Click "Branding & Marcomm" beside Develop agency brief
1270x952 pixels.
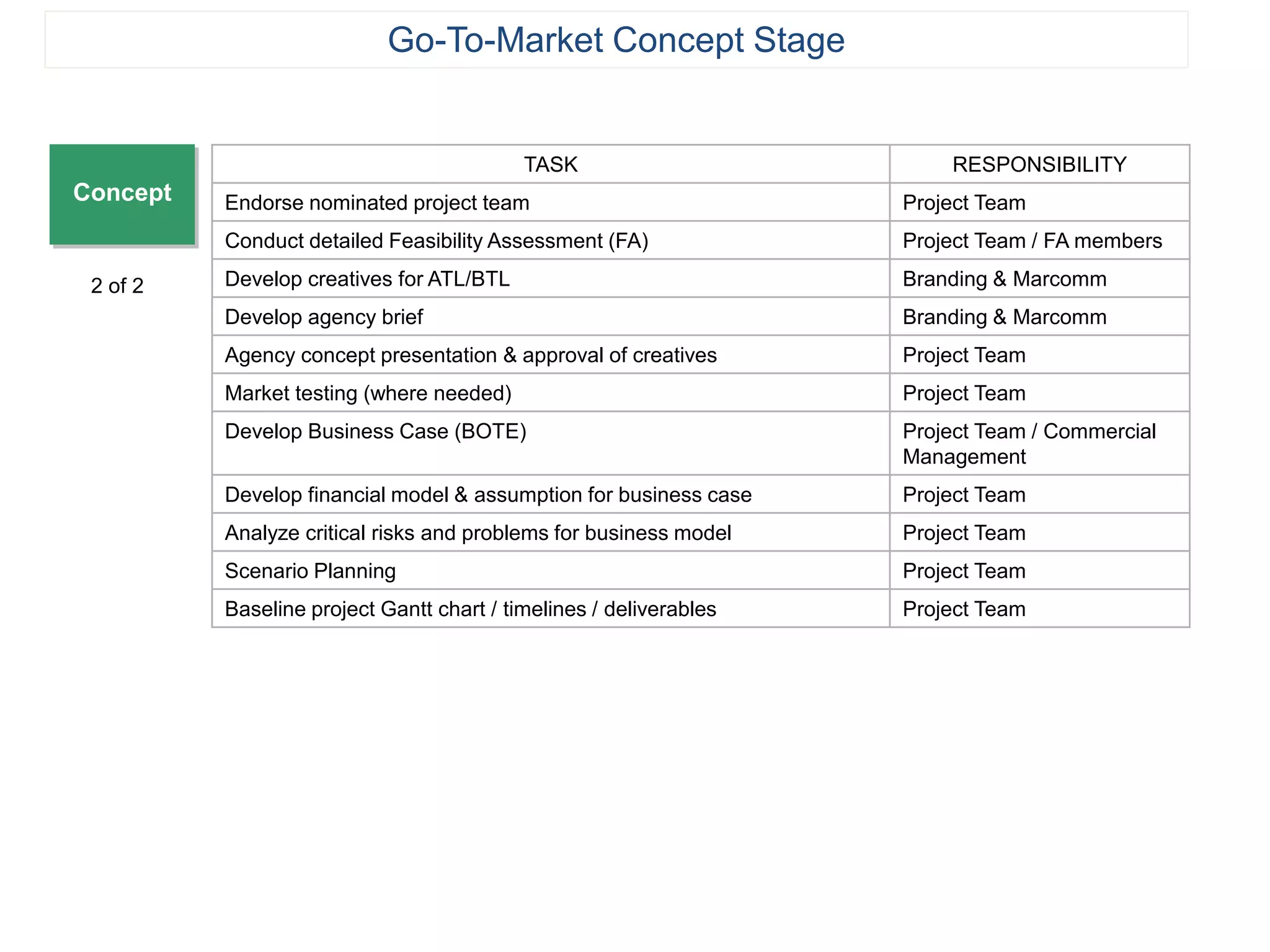click(1004, 317)
